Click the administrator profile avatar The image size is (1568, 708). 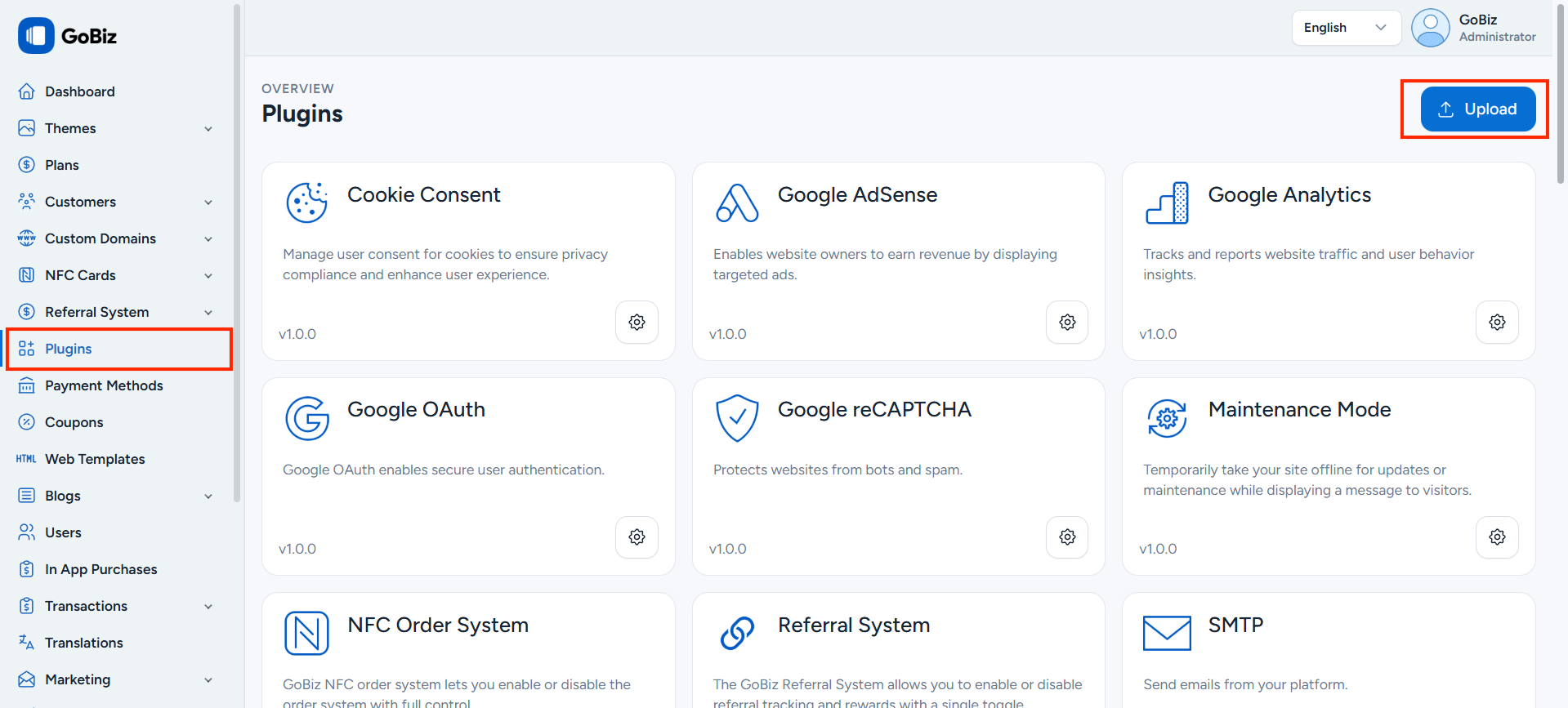[1429, 28]
